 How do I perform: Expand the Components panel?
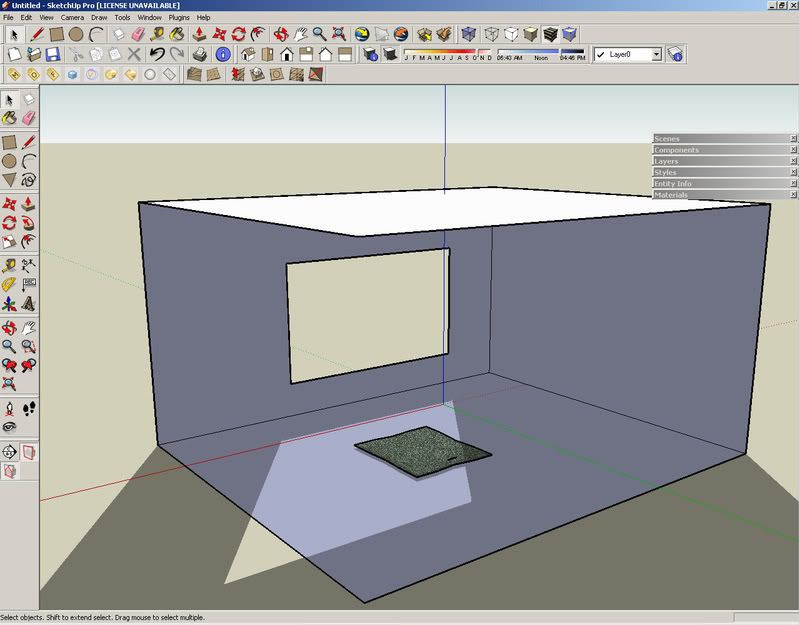(721, 150)
